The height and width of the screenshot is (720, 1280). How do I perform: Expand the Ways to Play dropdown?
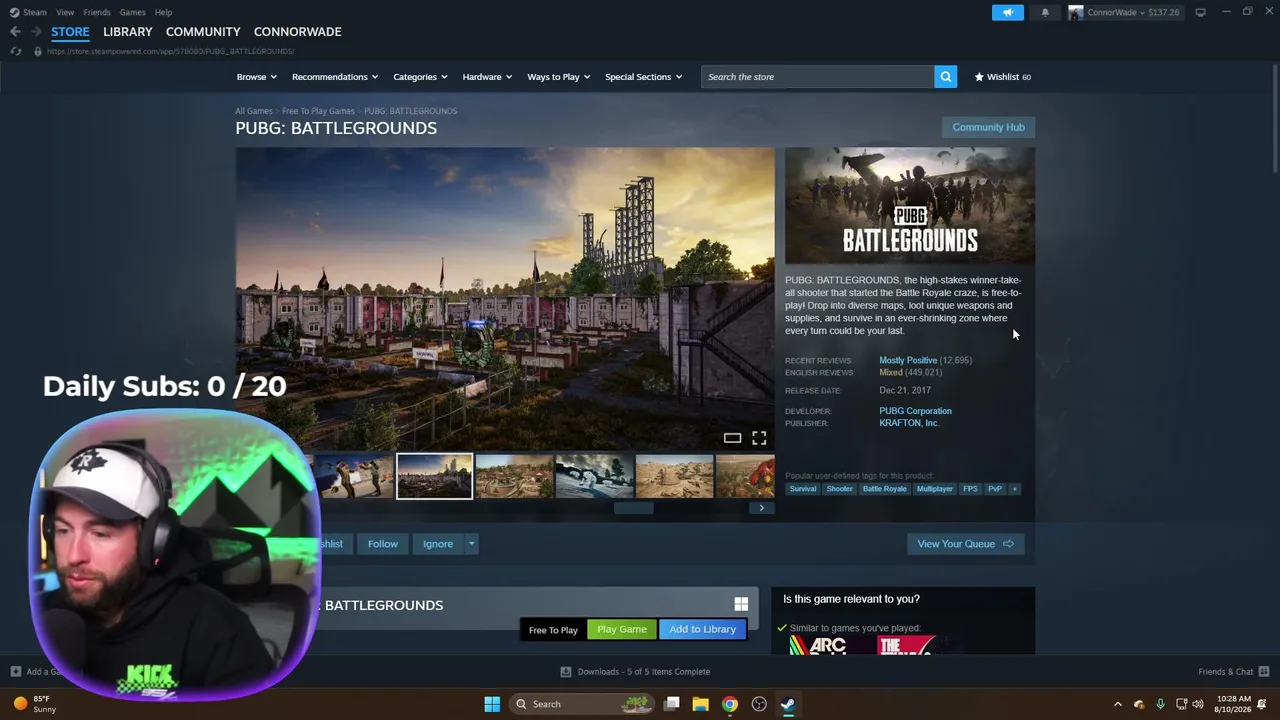(x=559, y=77)
